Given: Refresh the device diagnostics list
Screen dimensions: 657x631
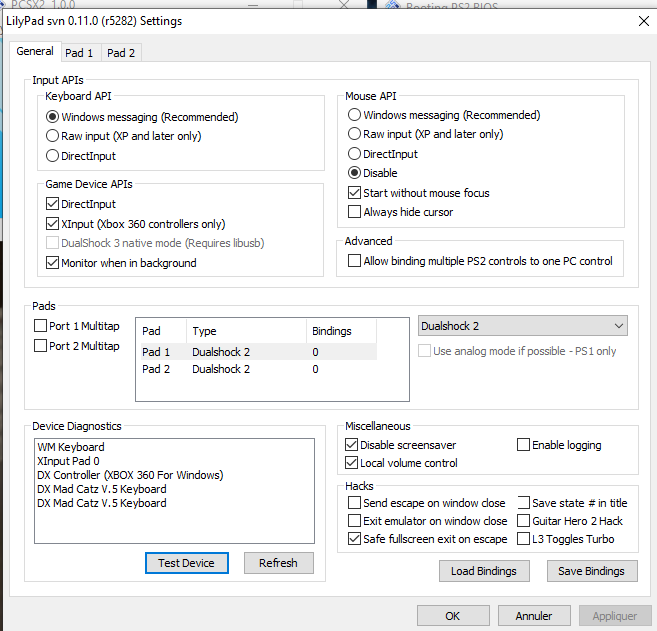Looking at the screenshot, I should click(278, 563).
